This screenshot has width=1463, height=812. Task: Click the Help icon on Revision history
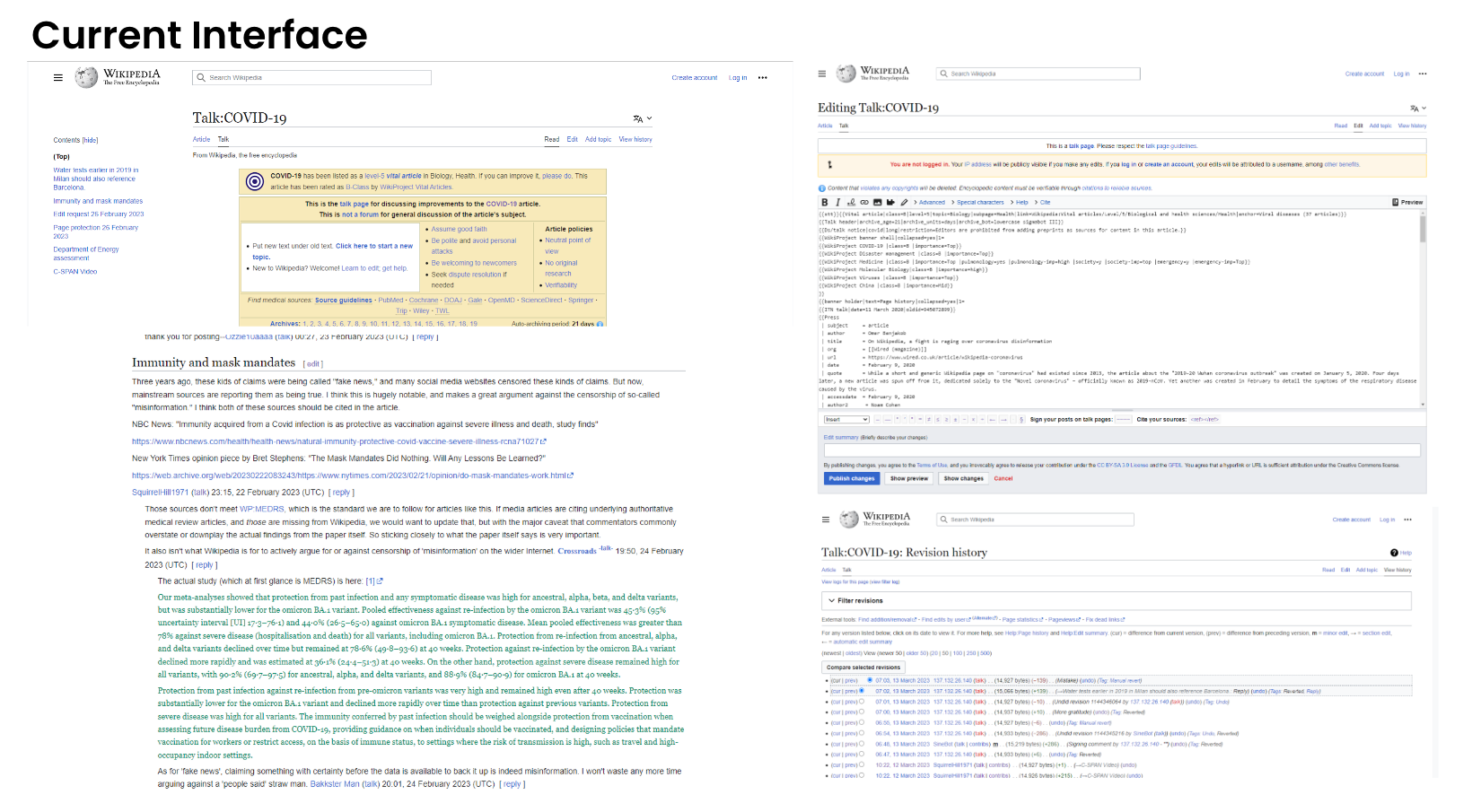pyautogui.click(x=1394, y=553)
